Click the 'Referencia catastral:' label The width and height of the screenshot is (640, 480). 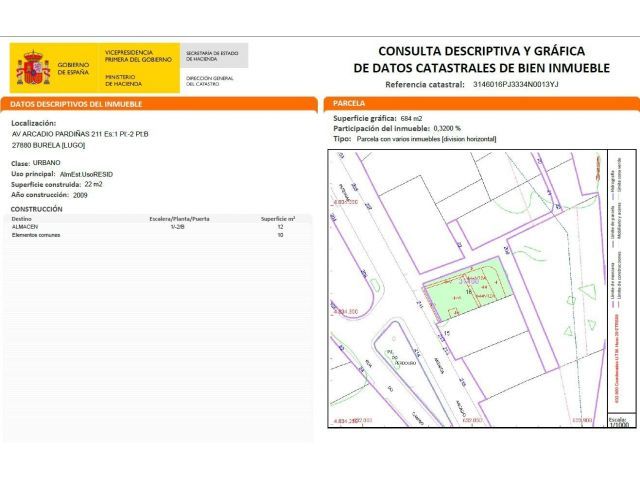pos(424,84)
